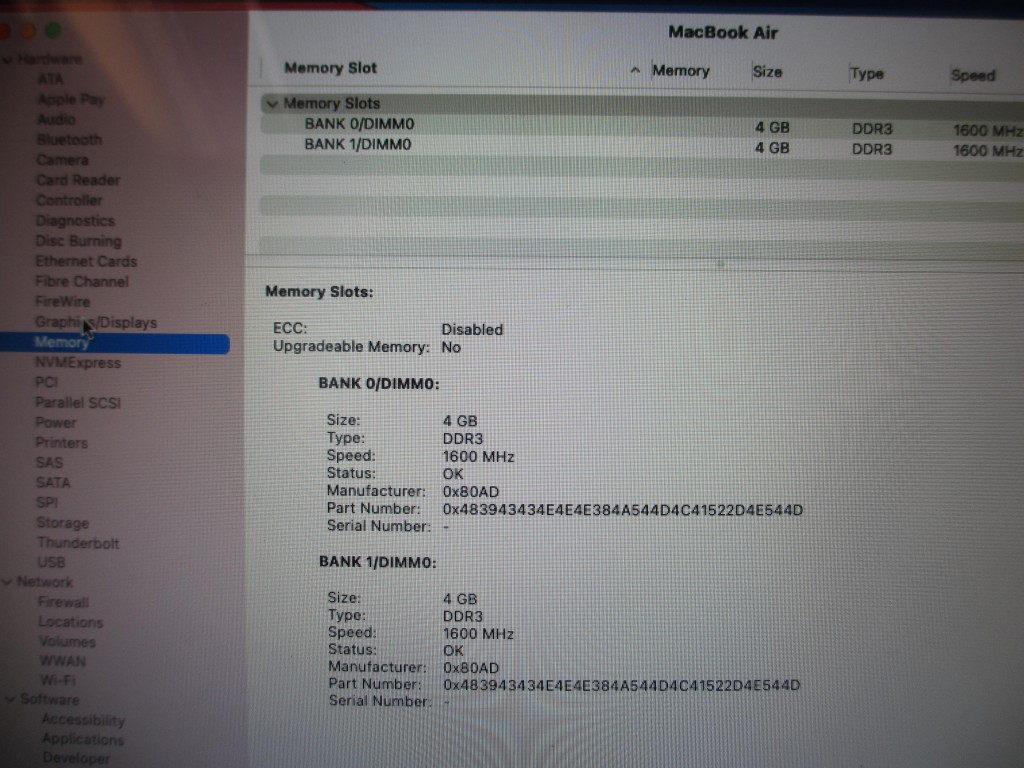Select Volumes under Network
The height and width of the screenshot is (768, 1024).
point(67,642)
